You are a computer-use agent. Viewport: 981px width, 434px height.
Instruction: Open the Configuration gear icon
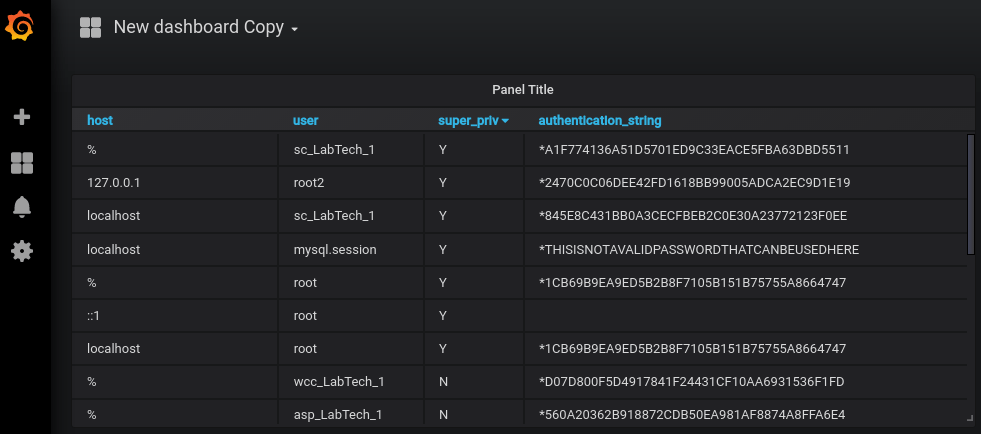pos(21,250)
